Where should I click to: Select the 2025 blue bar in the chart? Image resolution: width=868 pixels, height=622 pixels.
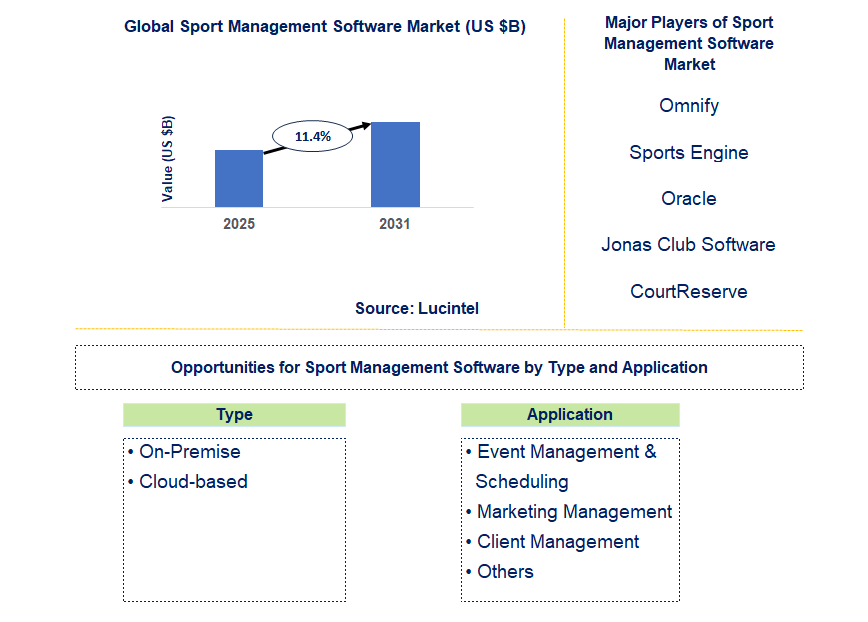(x=239, y=178)
